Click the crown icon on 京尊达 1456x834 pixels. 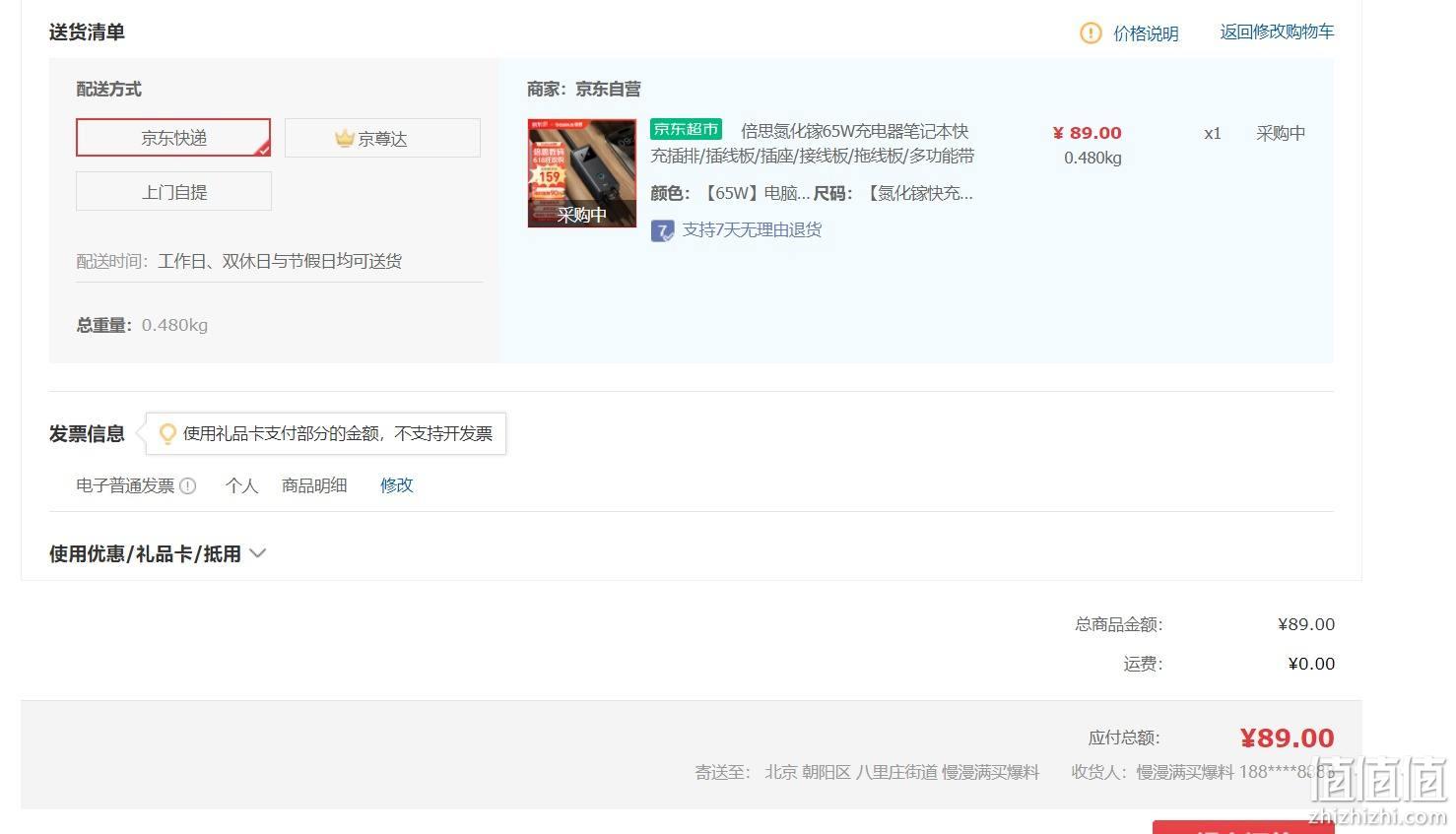pos(344,138)
